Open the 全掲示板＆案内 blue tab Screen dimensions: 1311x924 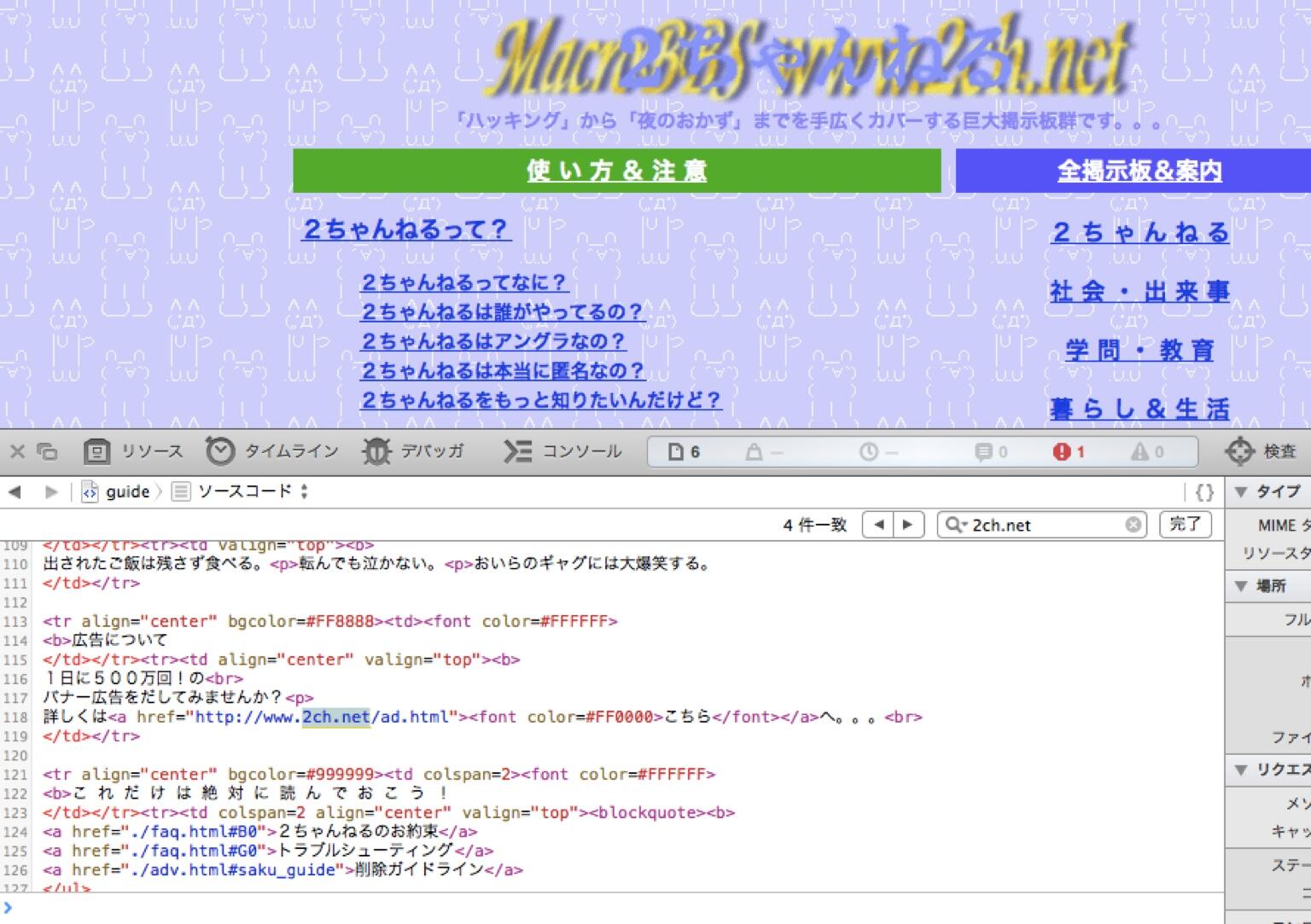coord(1139,171)
